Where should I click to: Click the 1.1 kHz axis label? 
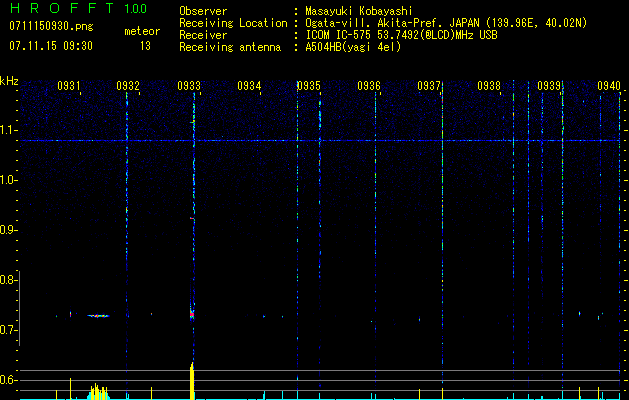[x=8, y=130]
